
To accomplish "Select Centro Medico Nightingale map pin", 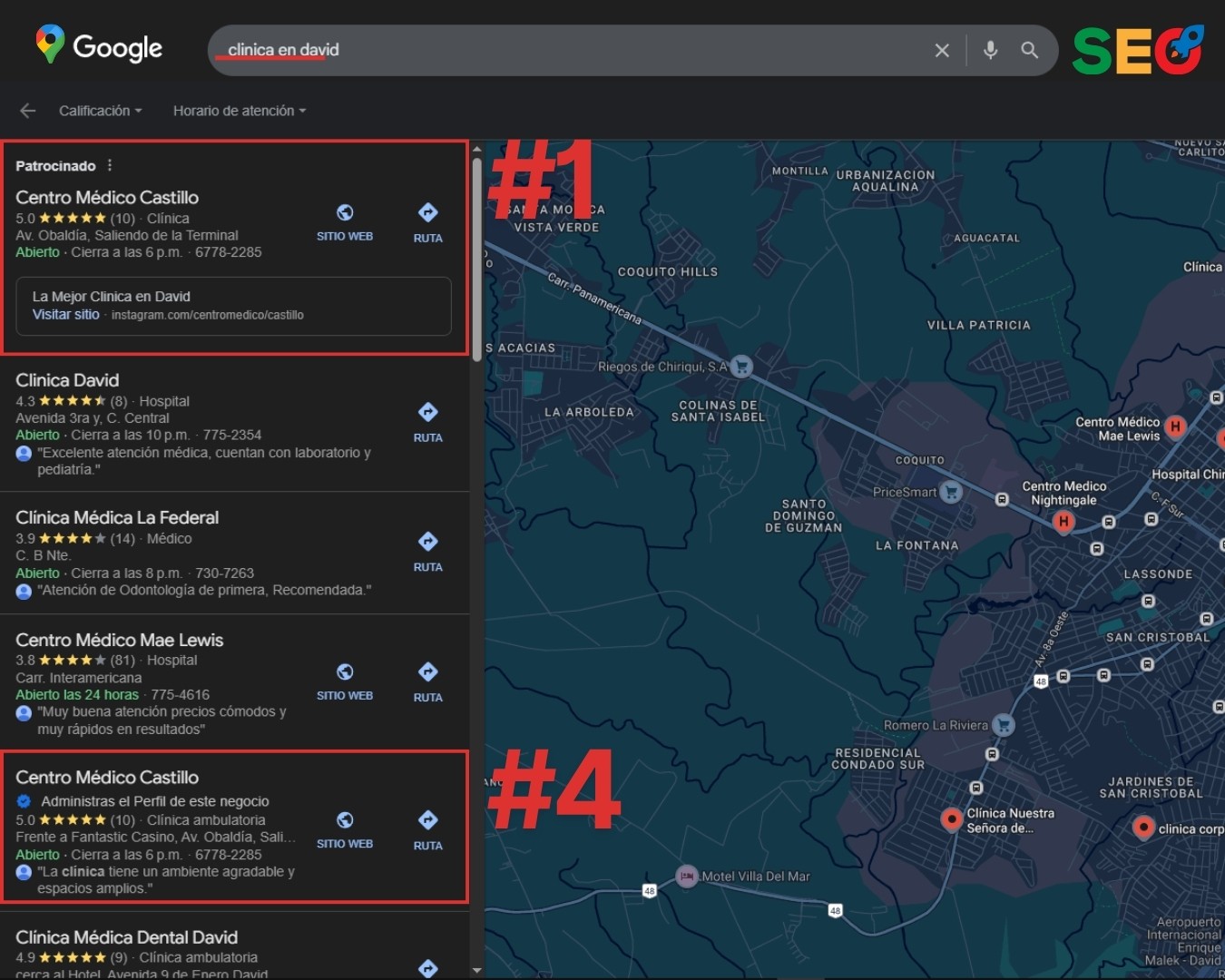I will (x=1063, y=522).
